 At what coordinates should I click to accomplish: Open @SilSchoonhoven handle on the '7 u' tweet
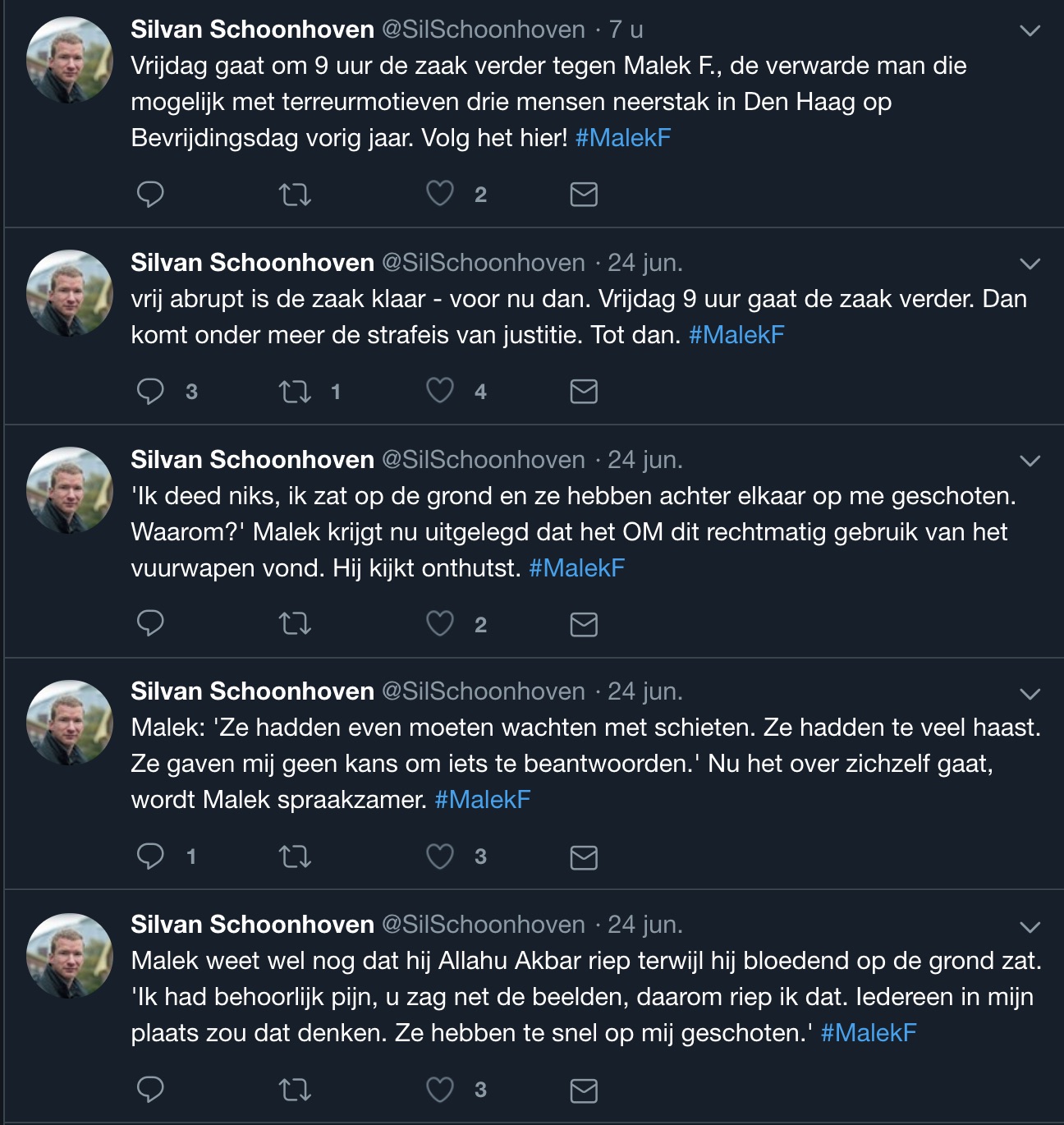tap(484, 30)
